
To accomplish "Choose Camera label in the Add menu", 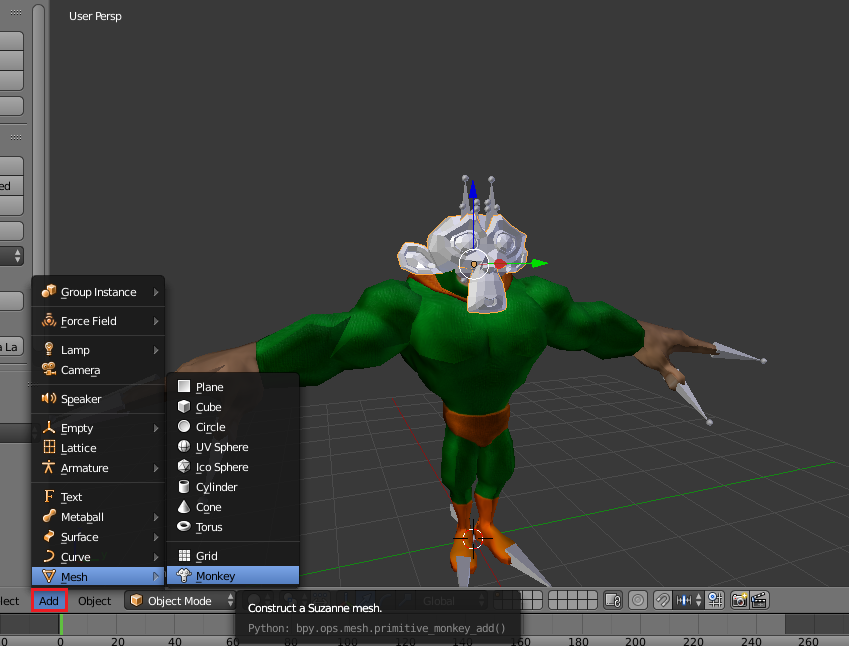I will click(81, 370).
